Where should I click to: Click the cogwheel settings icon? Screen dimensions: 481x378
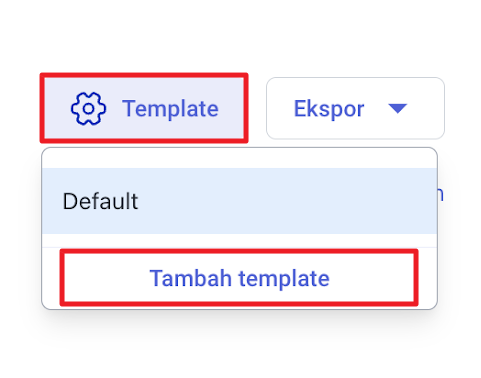click(x=88, y=109)
